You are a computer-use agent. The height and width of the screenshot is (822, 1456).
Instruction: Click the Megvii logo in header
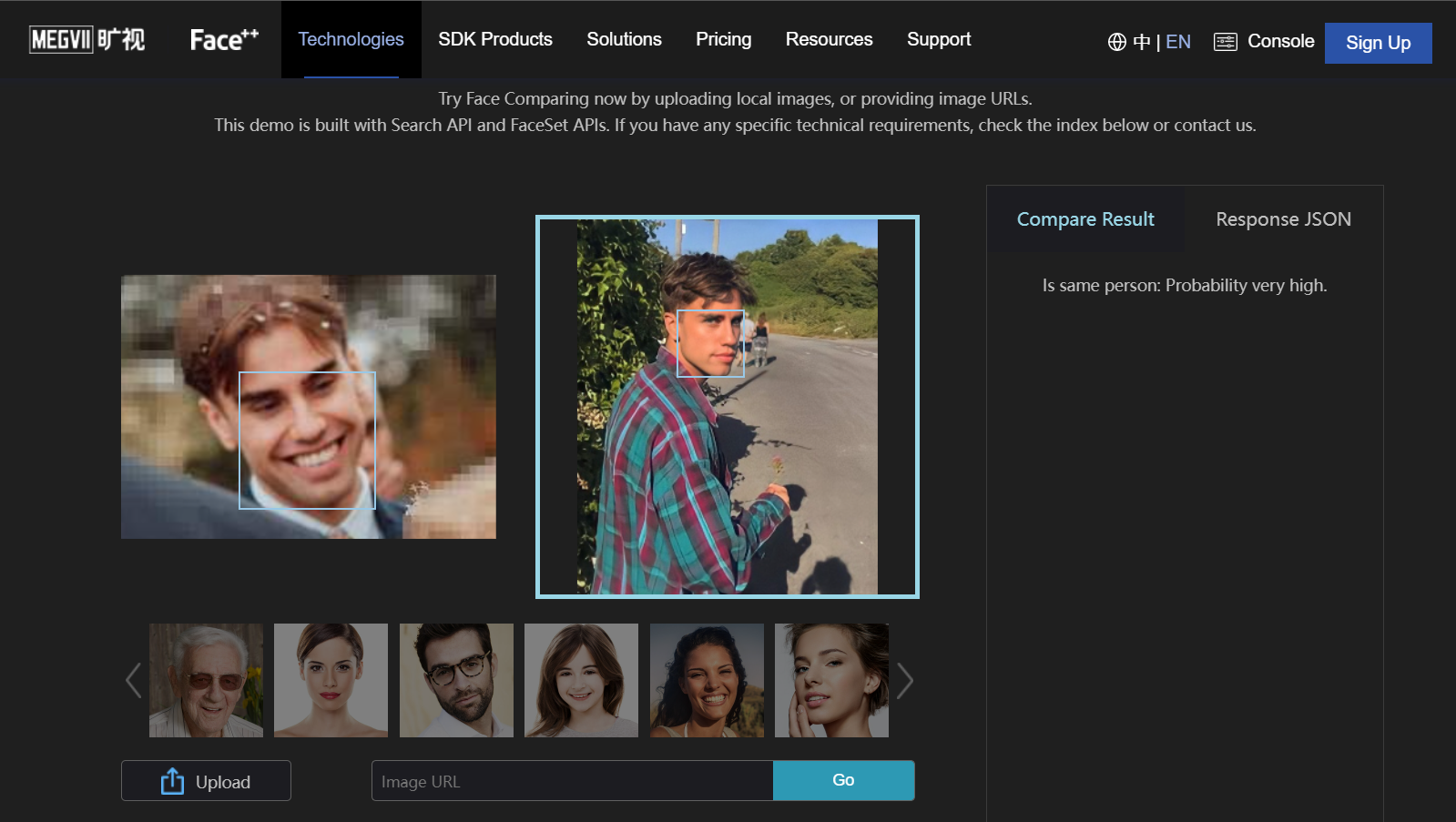[x=87, y=40]
